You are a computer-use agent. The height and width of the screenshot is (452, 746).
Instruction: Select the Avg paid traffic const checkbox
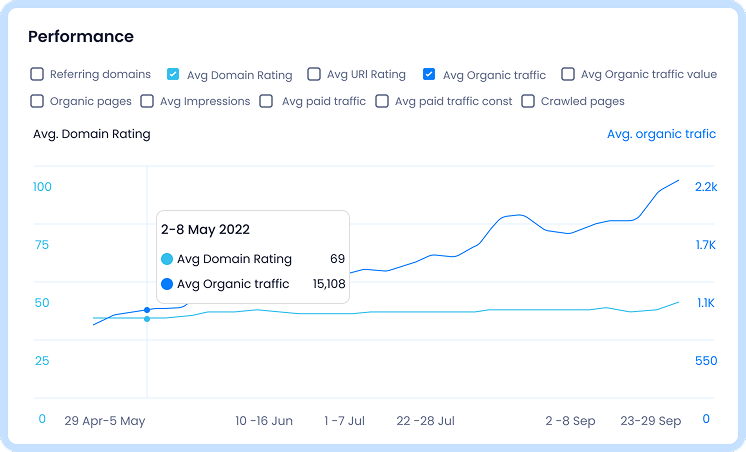tap(382, 101)
